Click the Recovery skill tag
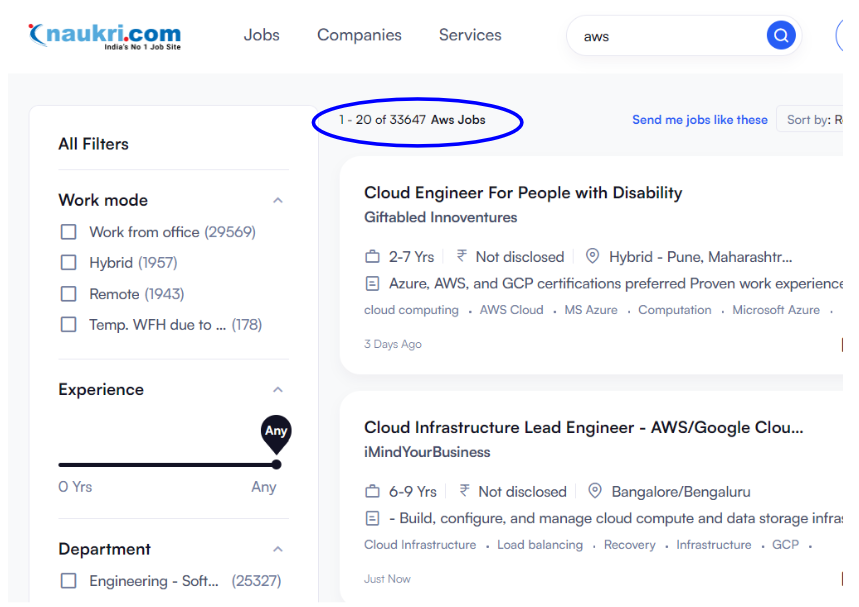The height and width of the screenshot is (607, 859). (x=629, y=545)
